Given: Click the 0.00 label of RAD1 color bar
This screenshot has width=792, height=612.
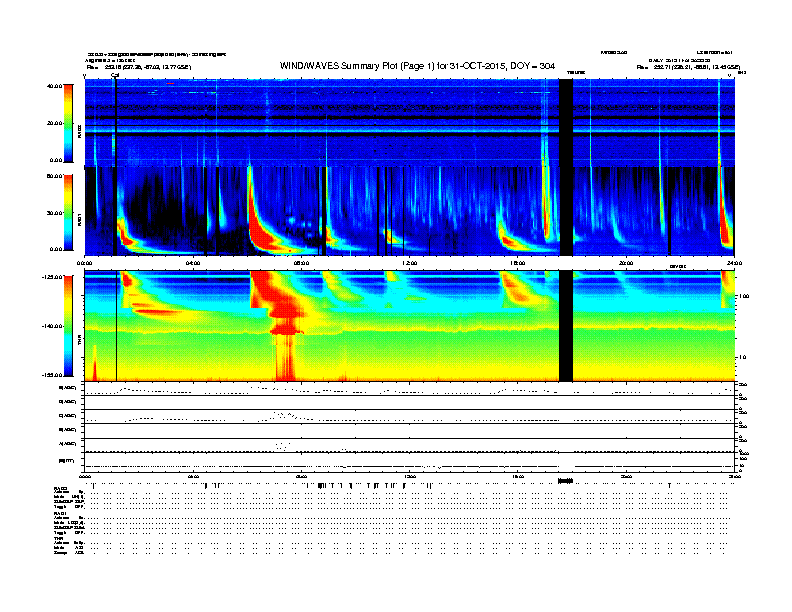Looking at the screenshot, I should click(x=56, y=249).
